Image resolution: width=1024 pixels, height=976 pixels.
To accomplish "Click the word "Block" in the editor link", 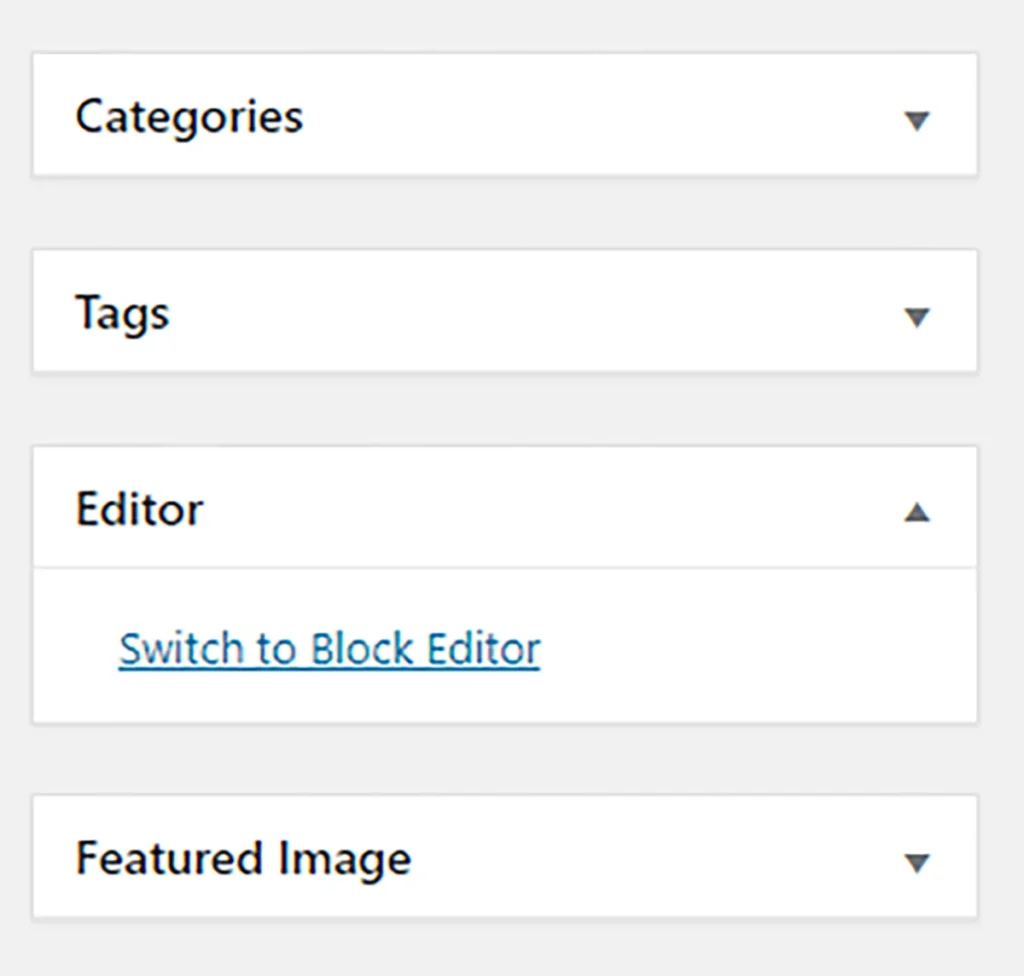I will click(x=362, y=649).
